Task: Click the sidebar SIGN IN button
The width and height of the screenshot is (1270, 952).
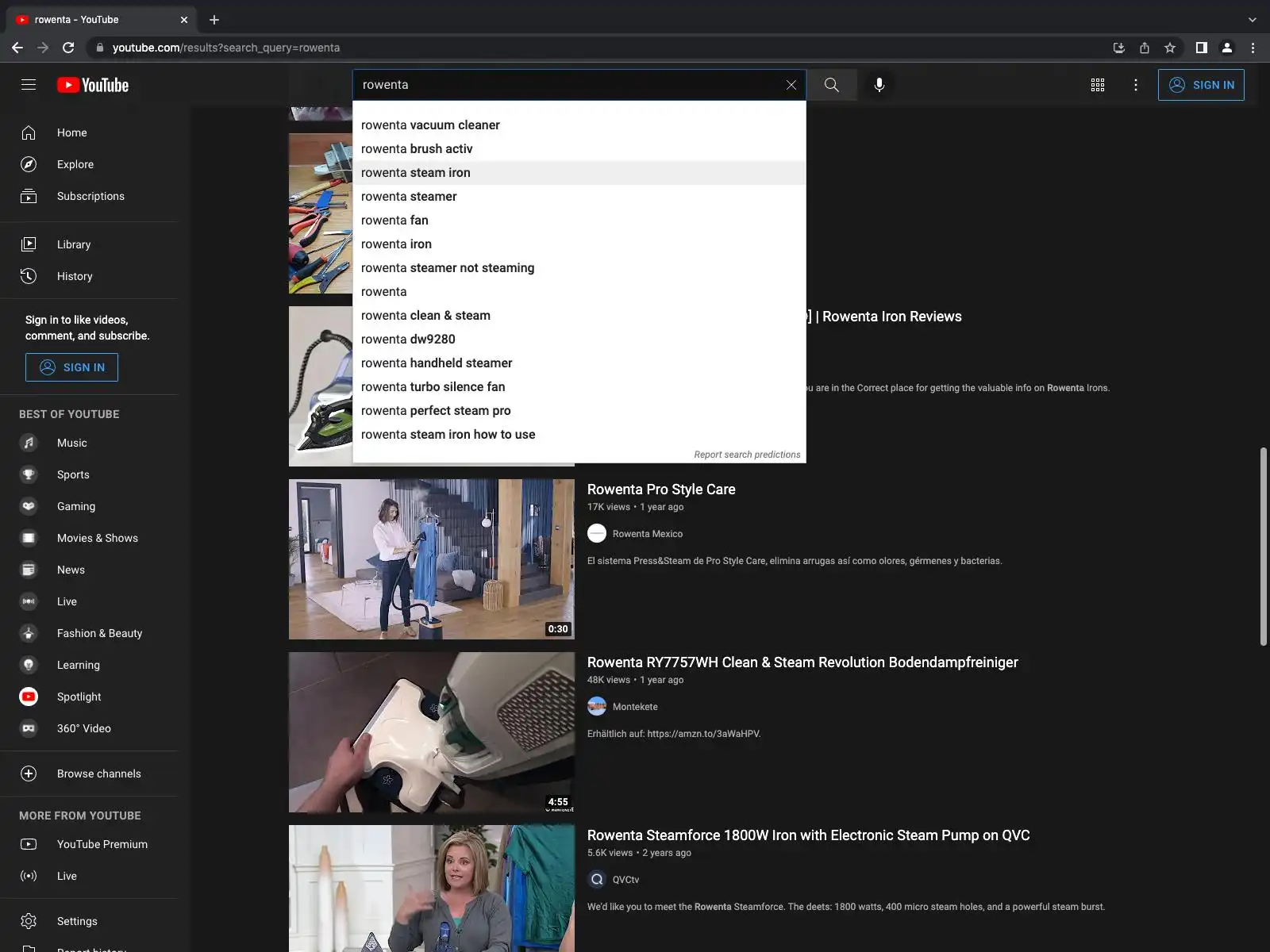Action: pyautogui.click(x=71, y=367)
